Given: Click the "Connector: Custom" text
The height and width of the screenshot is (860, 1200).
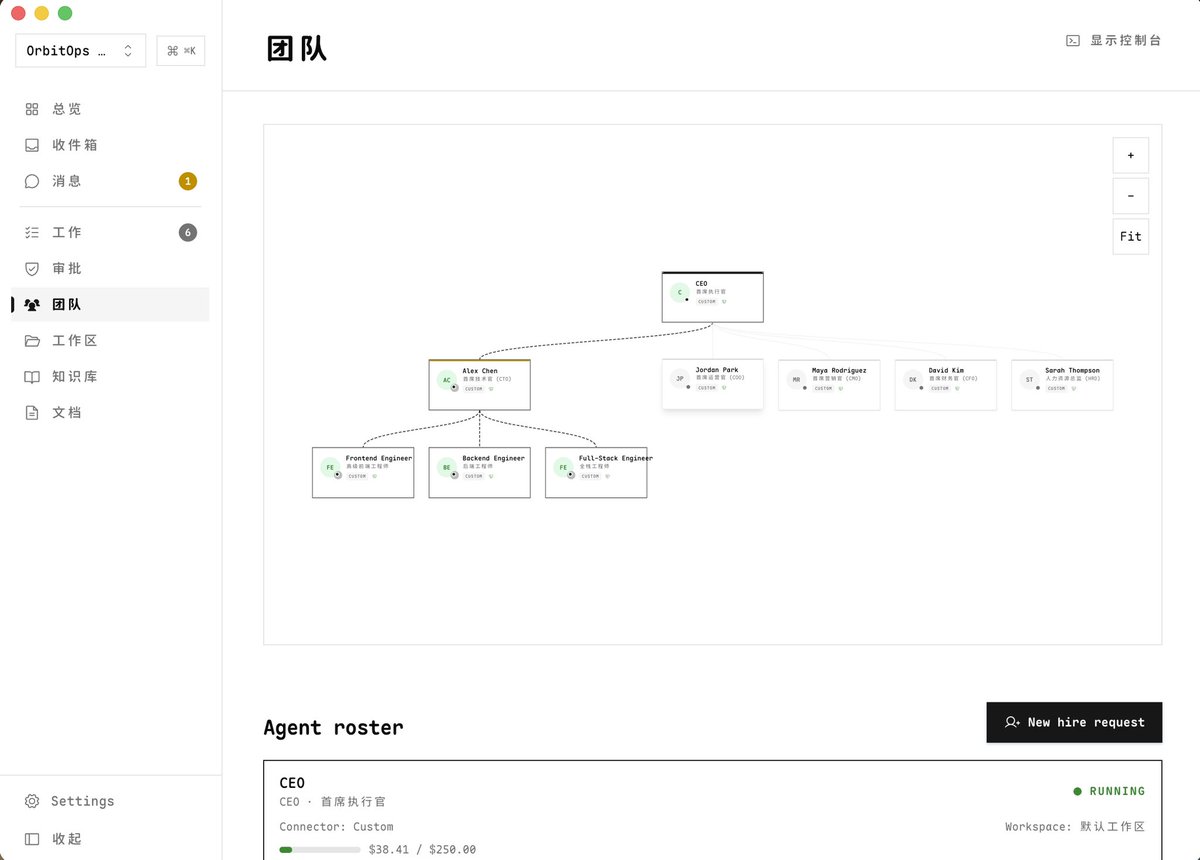Looking at the screenshot, I should (336, 827).
